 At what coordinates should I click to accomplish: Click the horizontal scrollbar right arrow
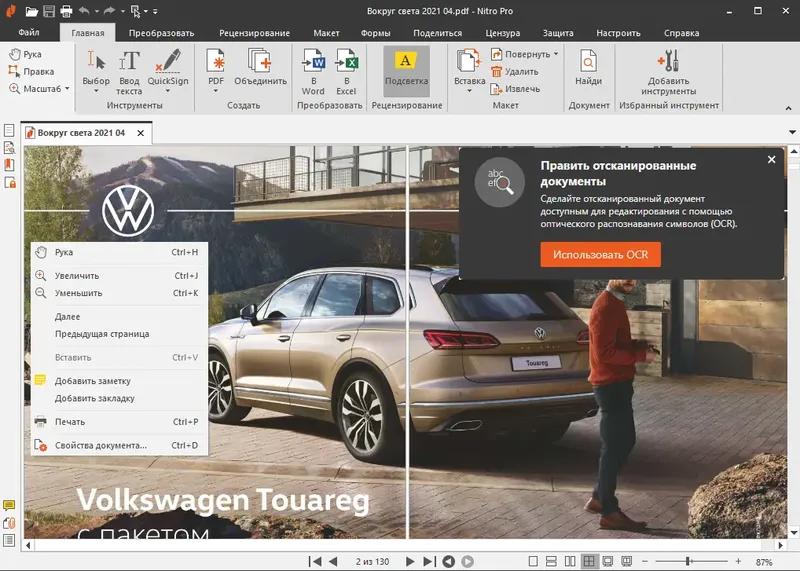(780, 545)
